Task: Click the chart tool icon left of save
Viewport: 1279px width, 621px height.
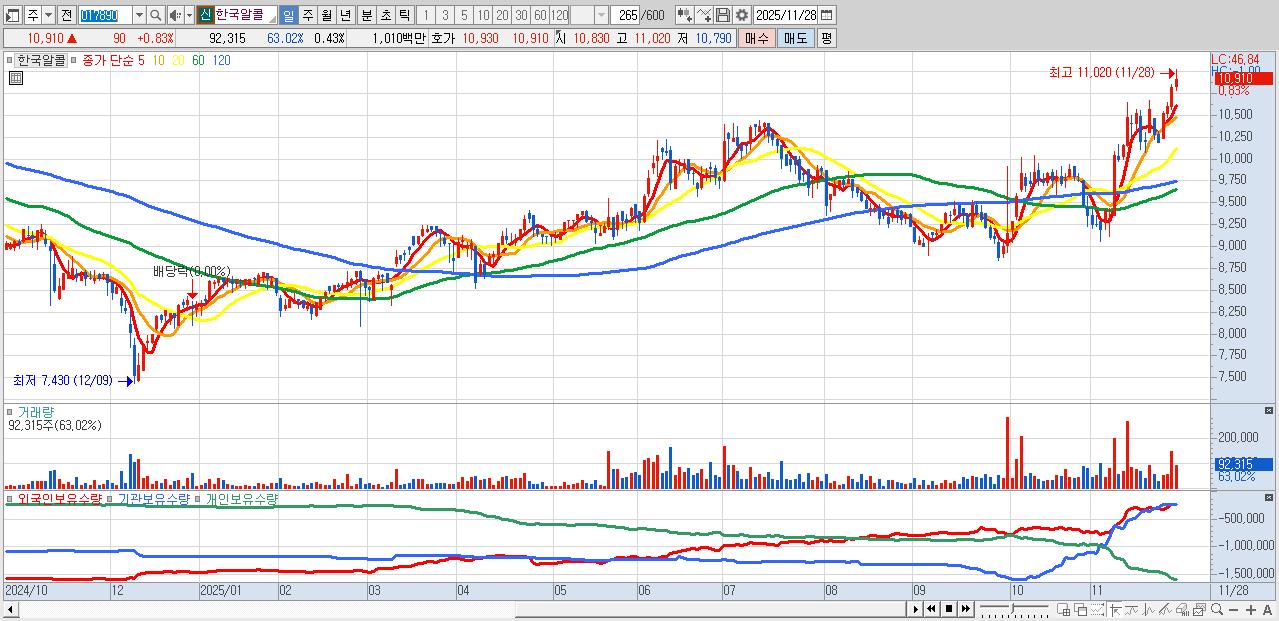Action: click(704, 15)
